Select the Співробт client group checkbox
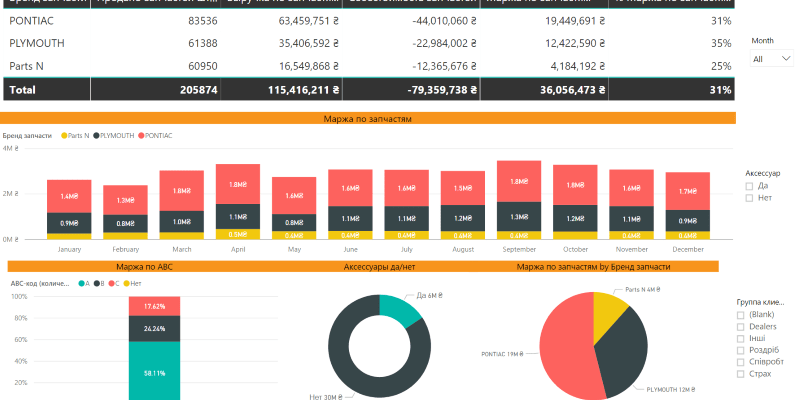Viewport: 800px width, 400px height. point(740,362)
